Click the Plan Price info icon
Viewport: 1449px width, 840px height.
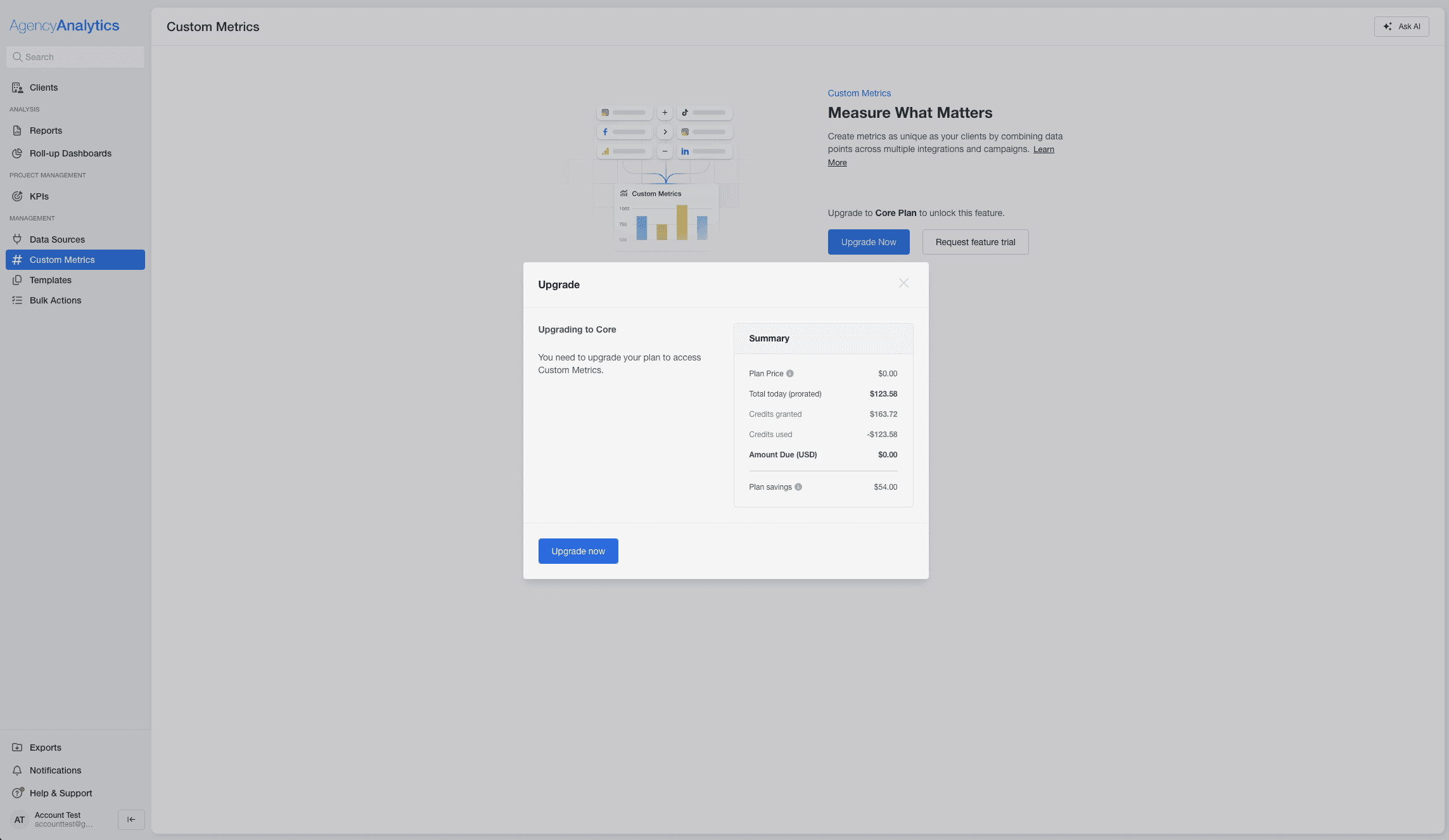[x=790, y=374]
